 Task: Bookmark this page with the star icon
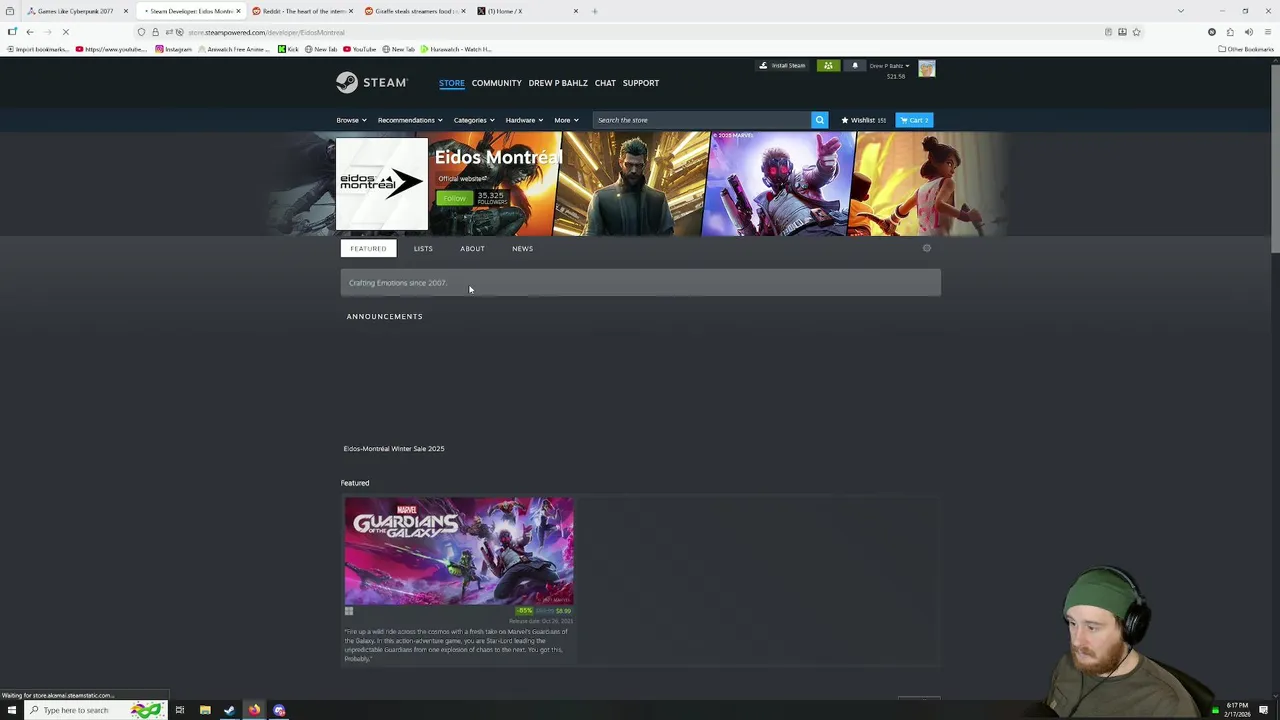point(1136,32)
